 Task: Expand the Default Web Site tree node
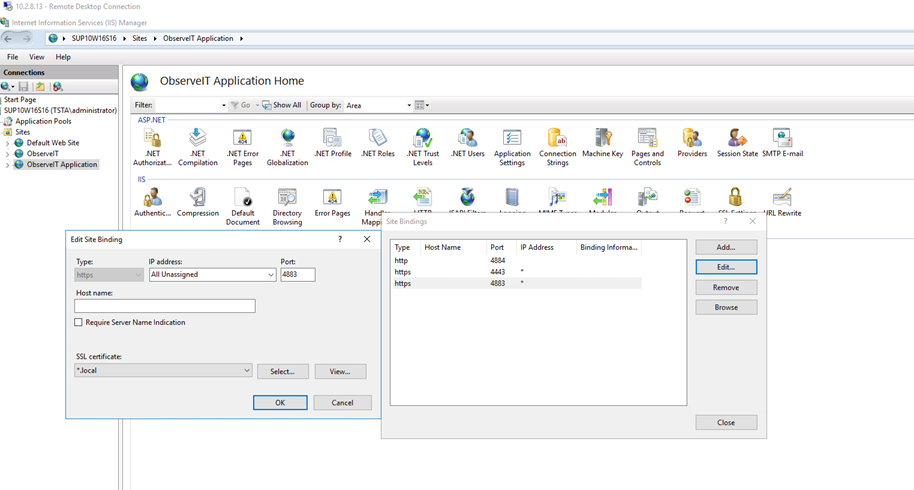(8, 143)
